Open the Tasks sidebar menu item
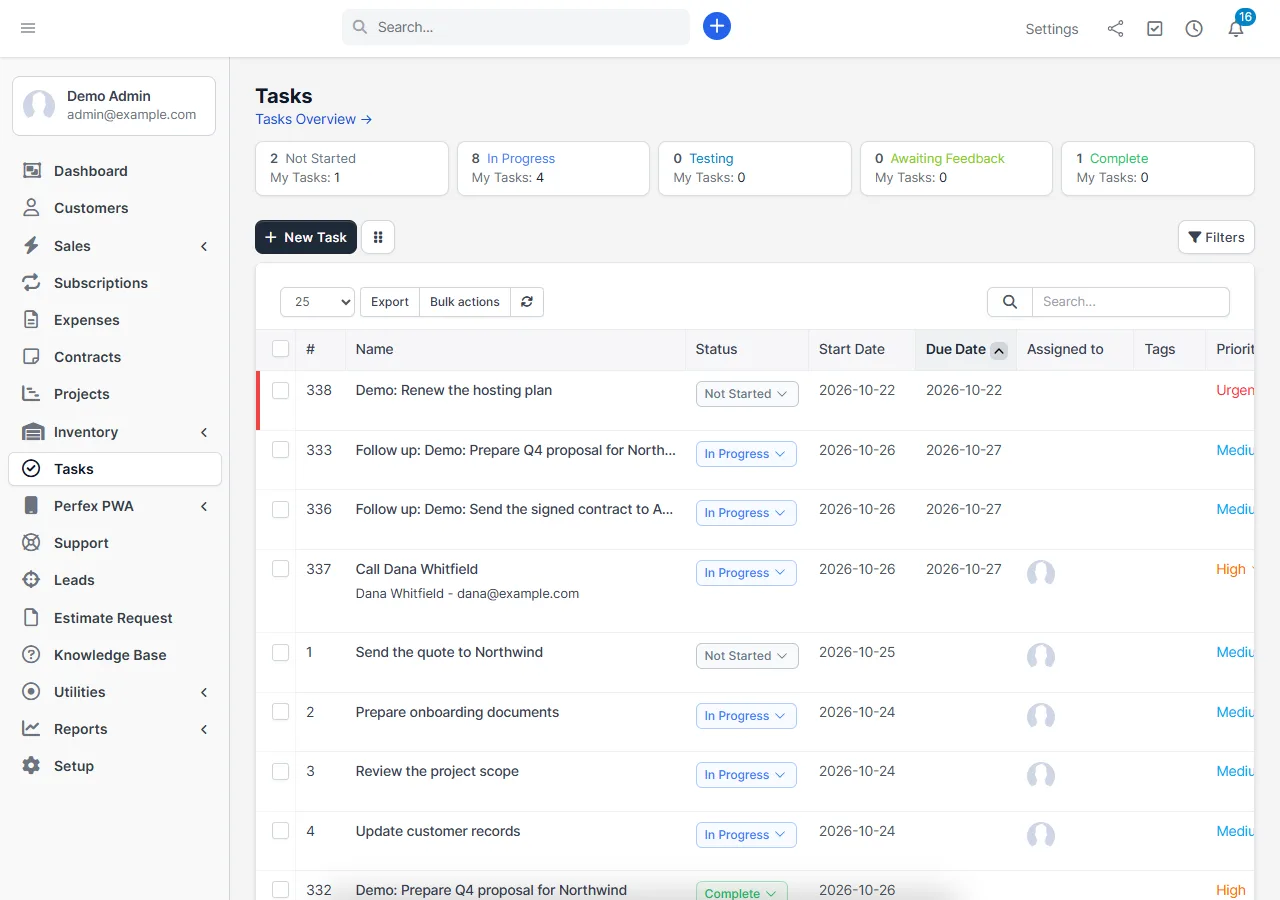1280x900 pixels. [x=115, y=469]
